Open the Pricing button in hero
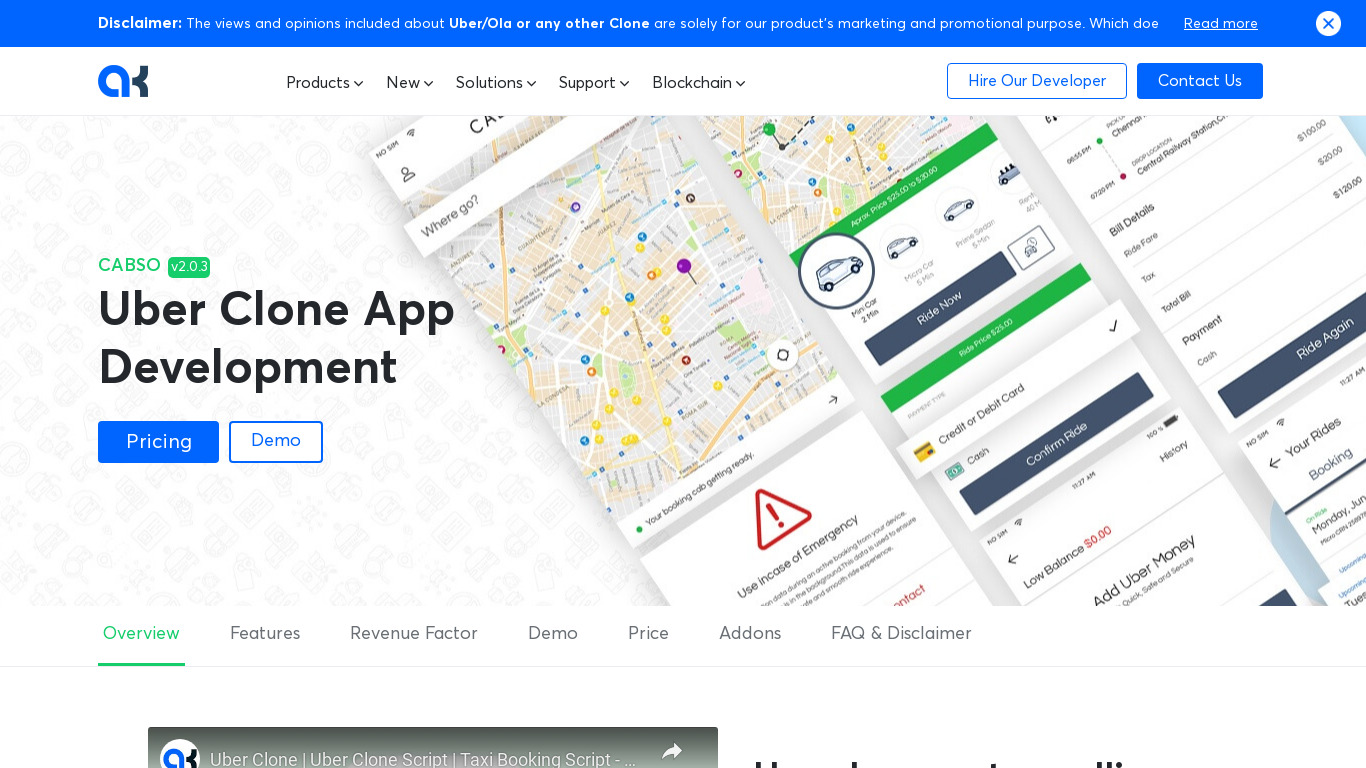Image resolution: width=1366 pixels, height=768 pixels. point(158,442)
